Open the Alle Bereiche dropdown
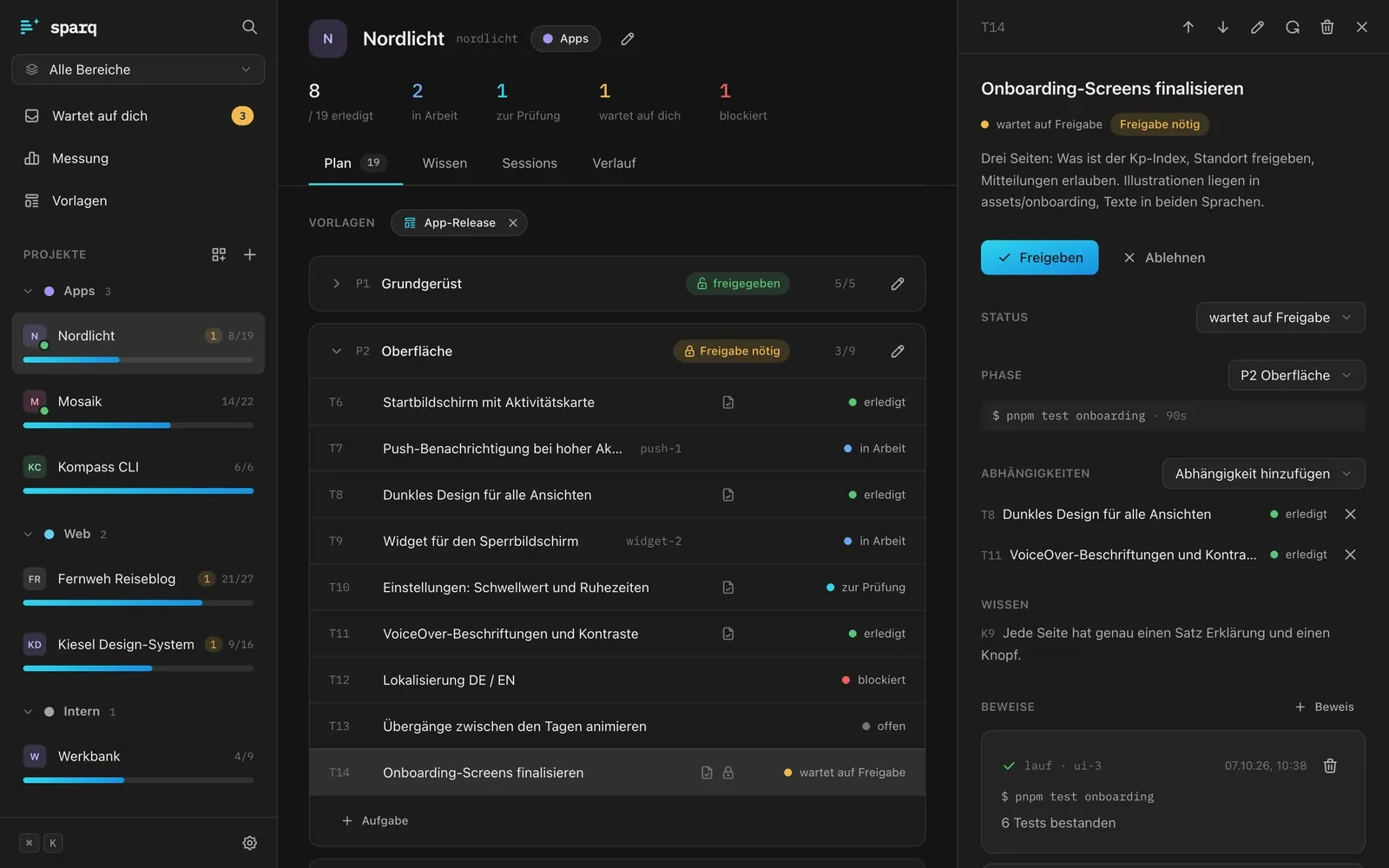This screenshot has height=868, width=1389. (x=138, y=69)
